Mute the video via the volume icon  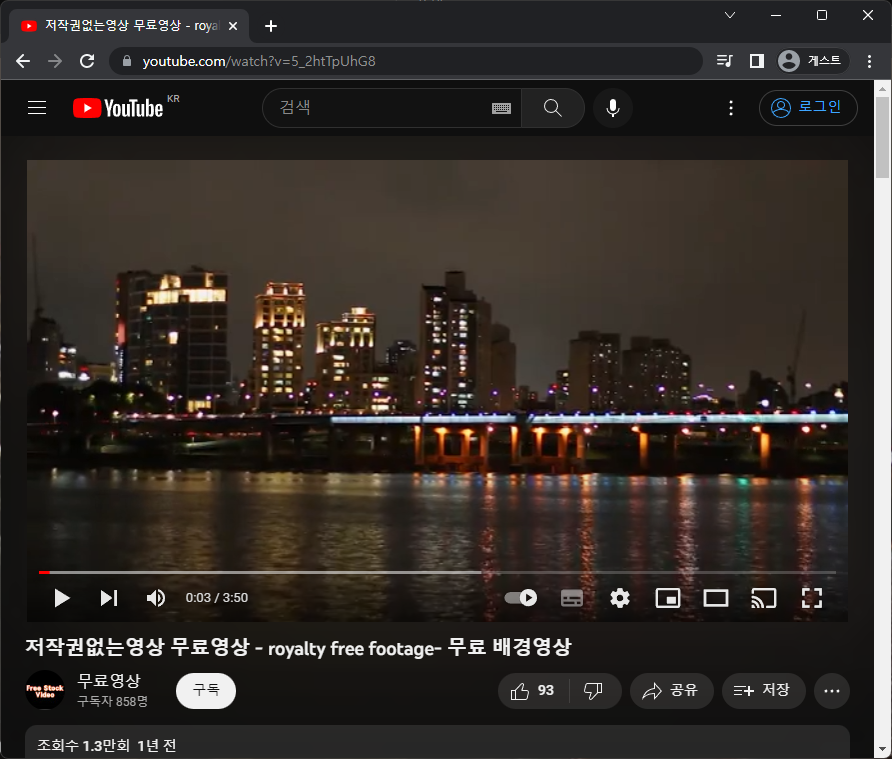155,597
